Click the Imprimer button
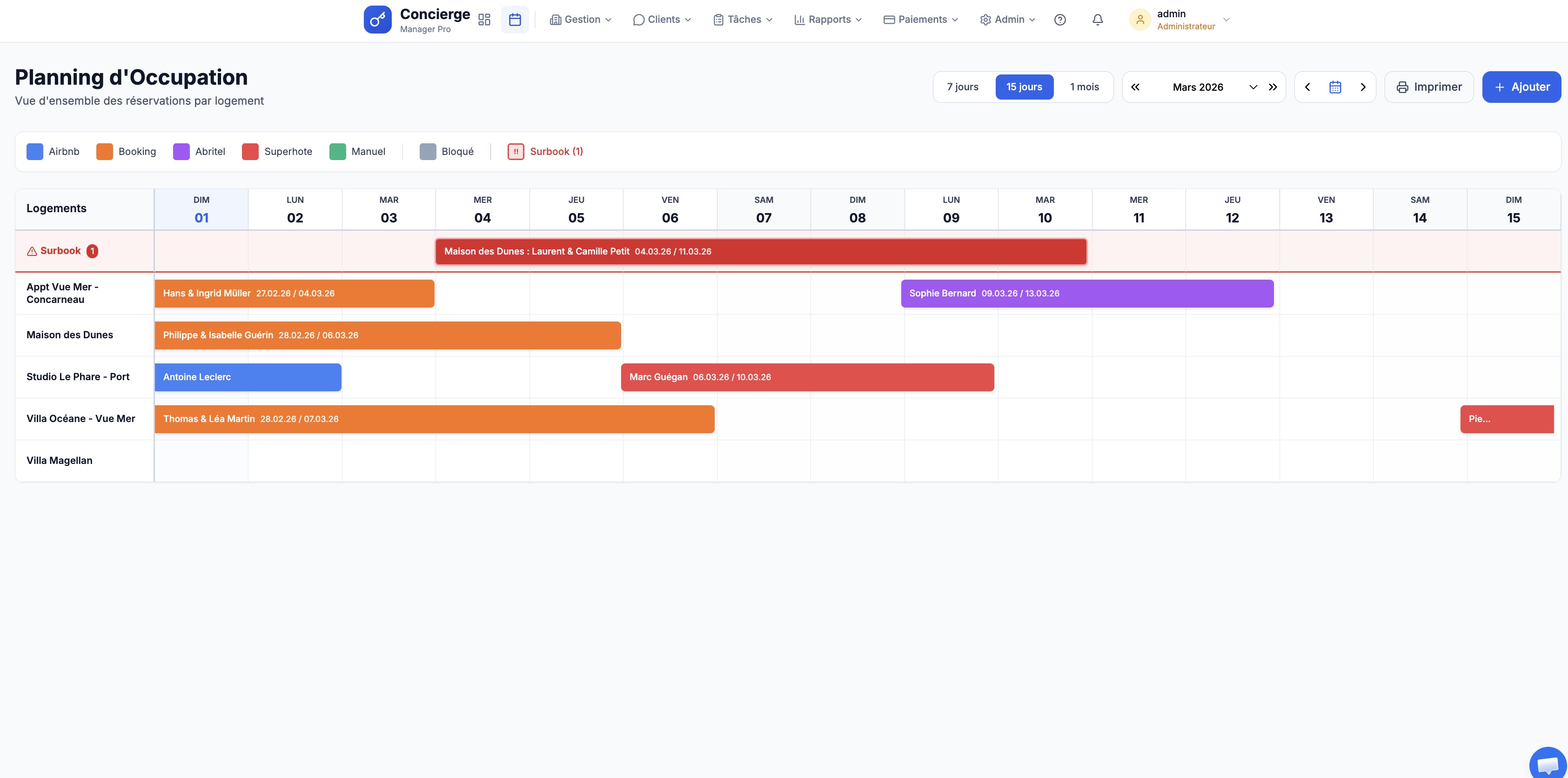The width and height of the screenshot is (1568, 778). click(1428, 87)
